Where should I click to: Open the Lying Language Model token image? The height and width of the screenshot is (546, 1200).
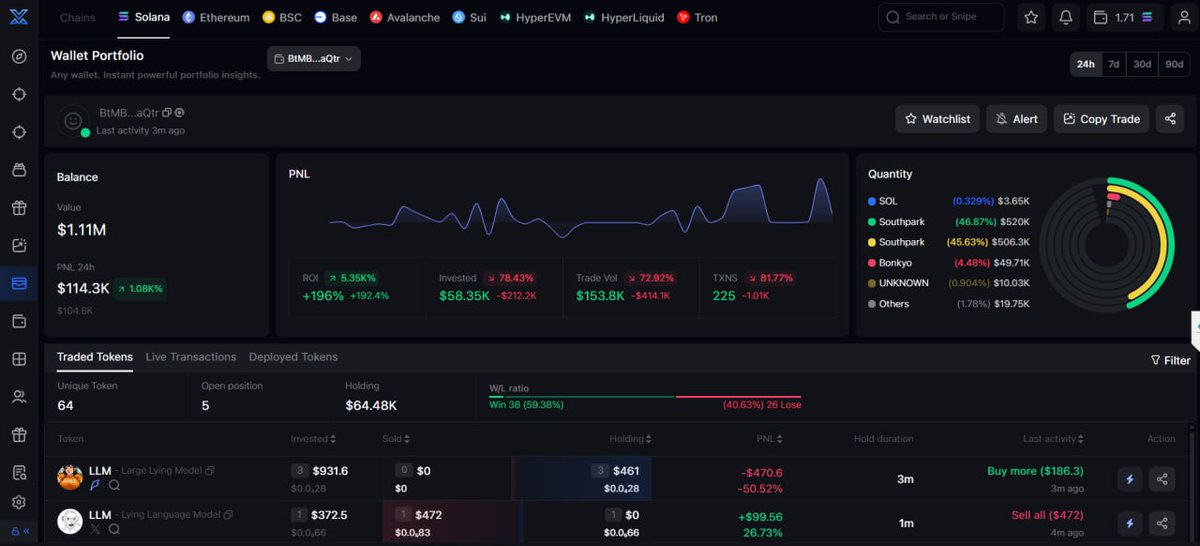[70, 521]
